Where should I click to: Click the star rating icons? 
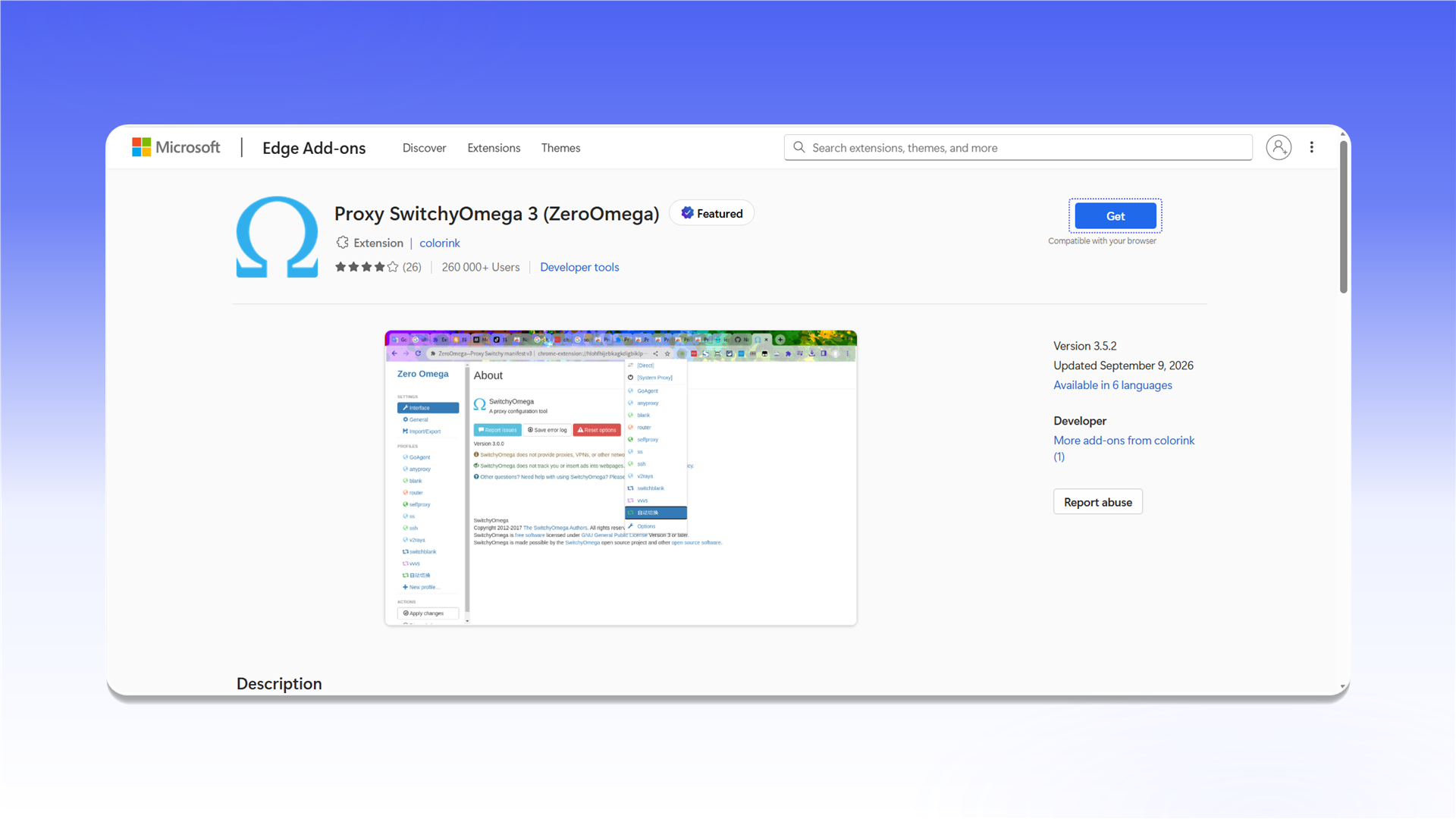tap(367, 267)
